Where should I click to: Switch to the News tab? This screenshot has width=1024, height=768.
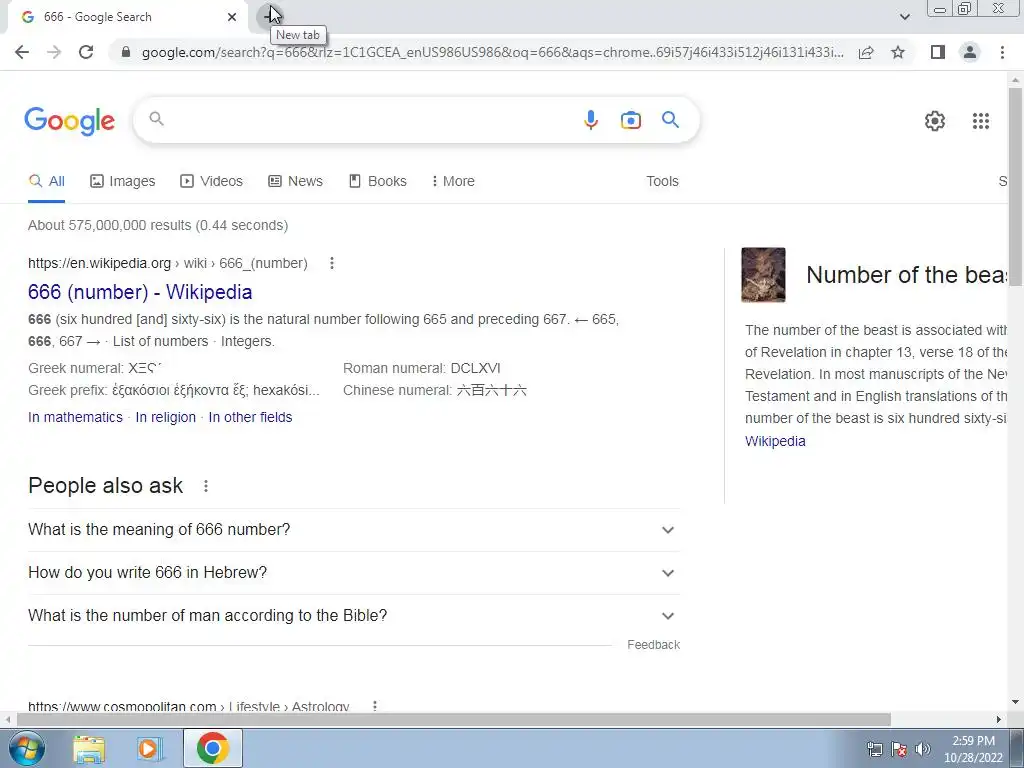coord(295,182)
